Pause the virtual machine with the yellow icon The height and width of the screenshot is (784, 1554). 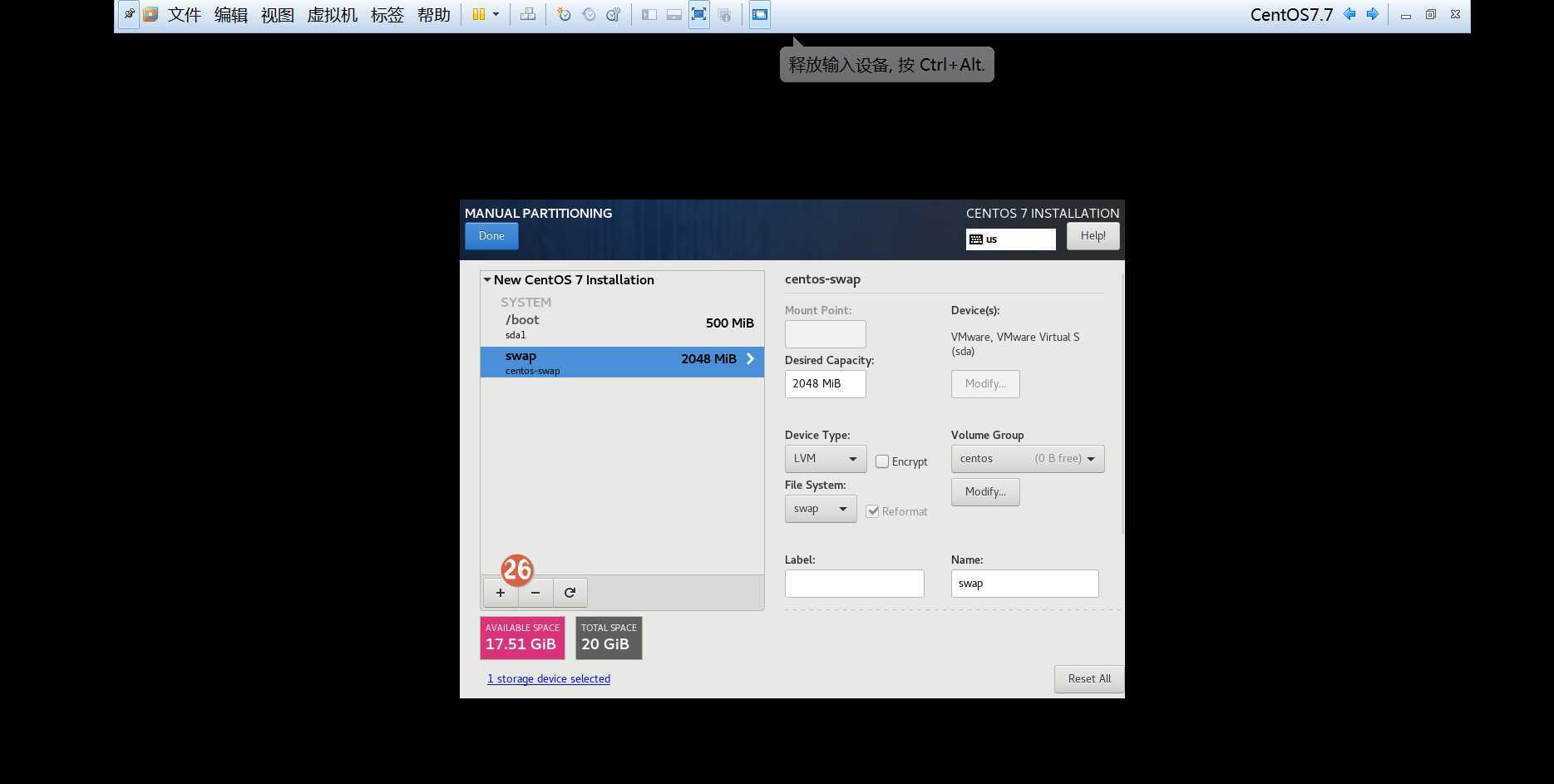[479, 14]
